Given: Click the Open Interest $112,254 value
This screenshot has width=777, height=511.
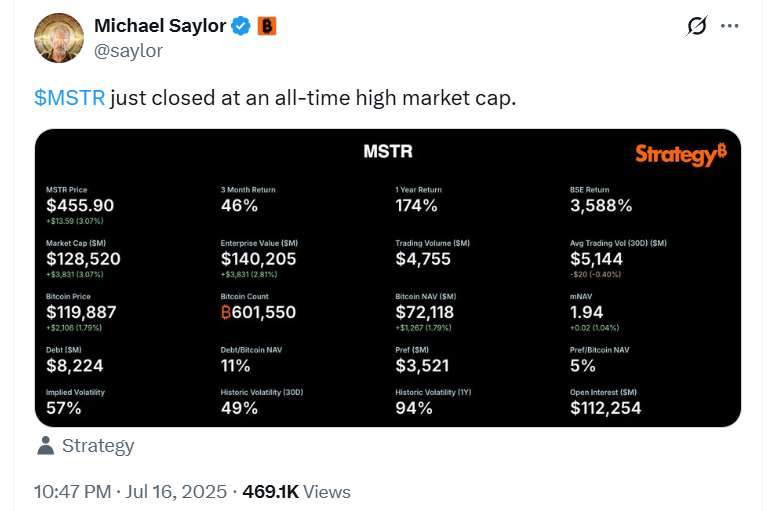Looking at the screenshot, I should (x=606, y=408).
